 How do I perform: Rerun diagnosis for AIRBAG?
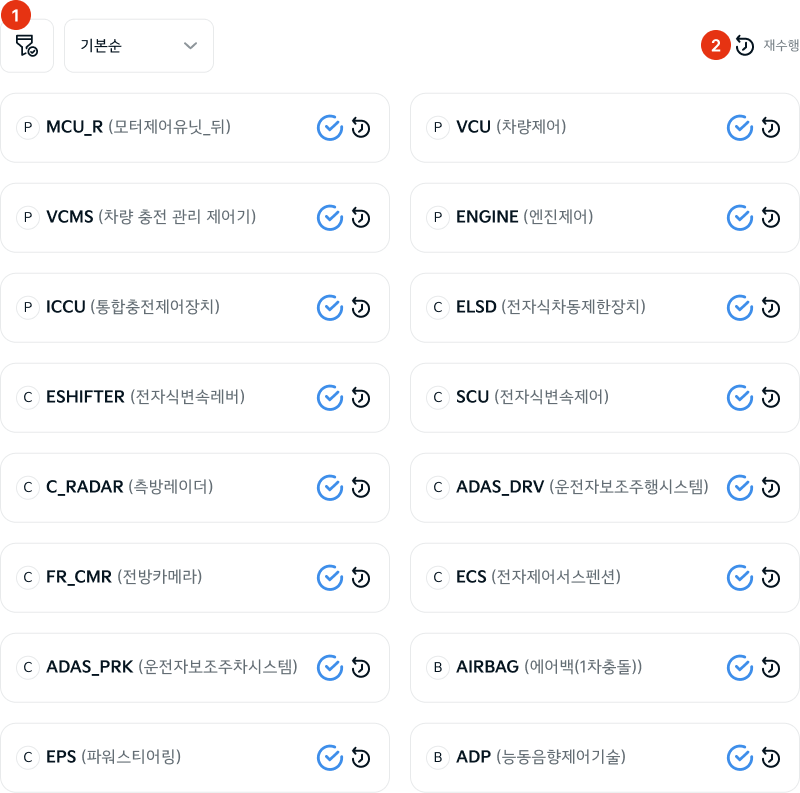pyautogui.click(x=770, y=667)
